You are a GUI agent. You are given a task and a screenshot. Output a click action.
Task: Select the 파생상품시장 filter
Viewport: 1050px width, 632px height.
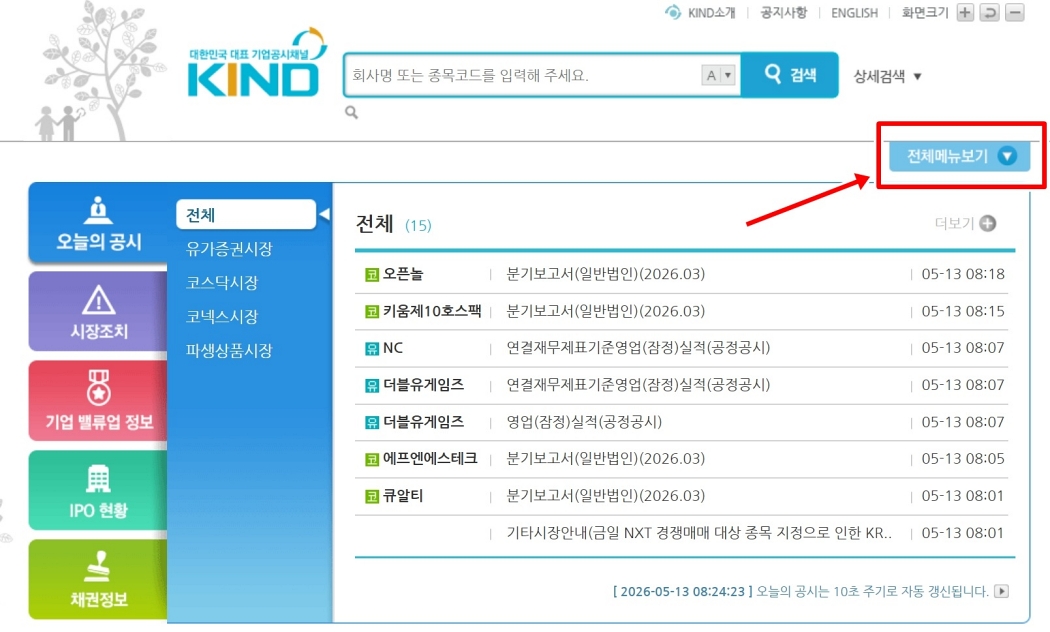point(229,350)
